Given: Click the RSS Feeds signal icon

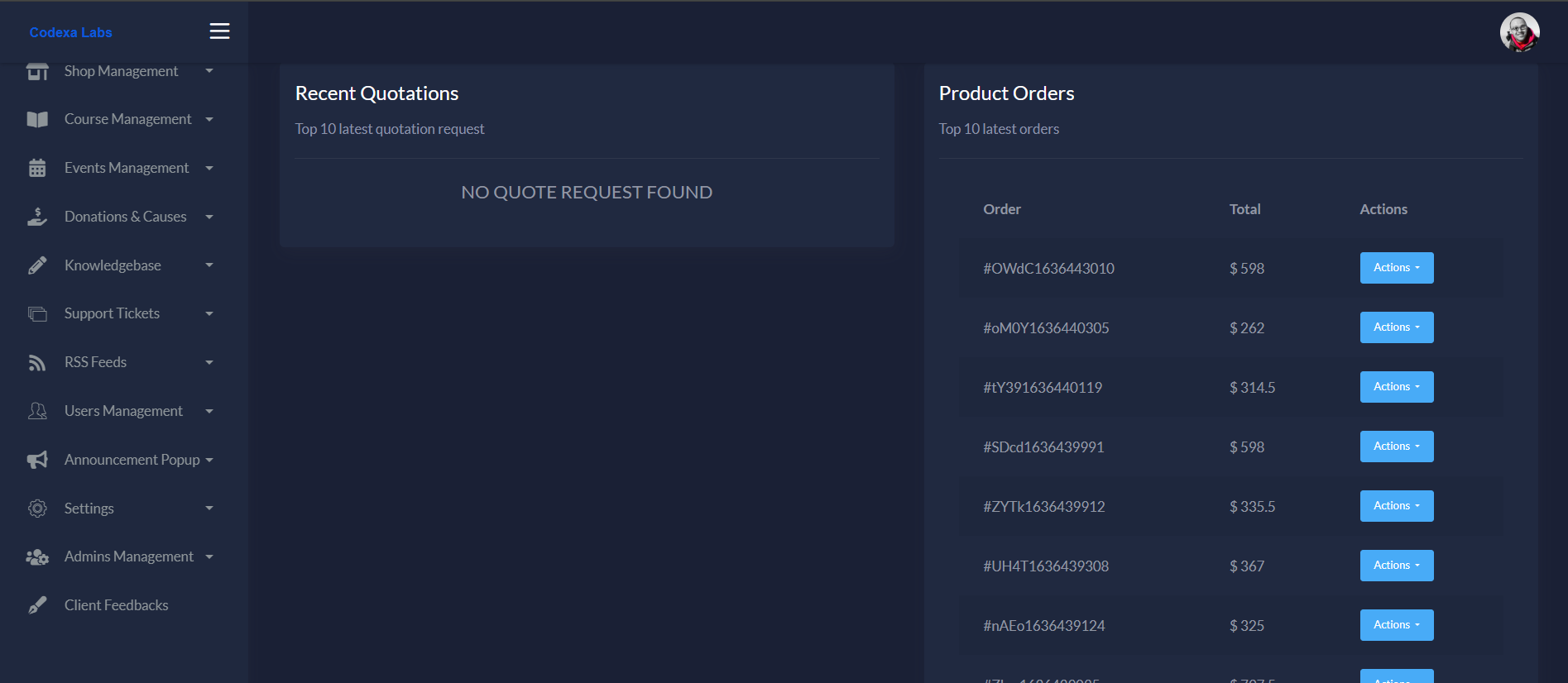Looking at the screenshot, I should coord(37,363).
